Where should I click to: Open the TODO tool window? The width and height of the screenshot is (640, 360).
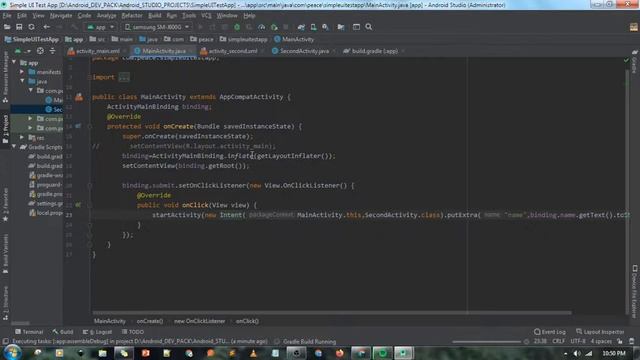(133, 332)
